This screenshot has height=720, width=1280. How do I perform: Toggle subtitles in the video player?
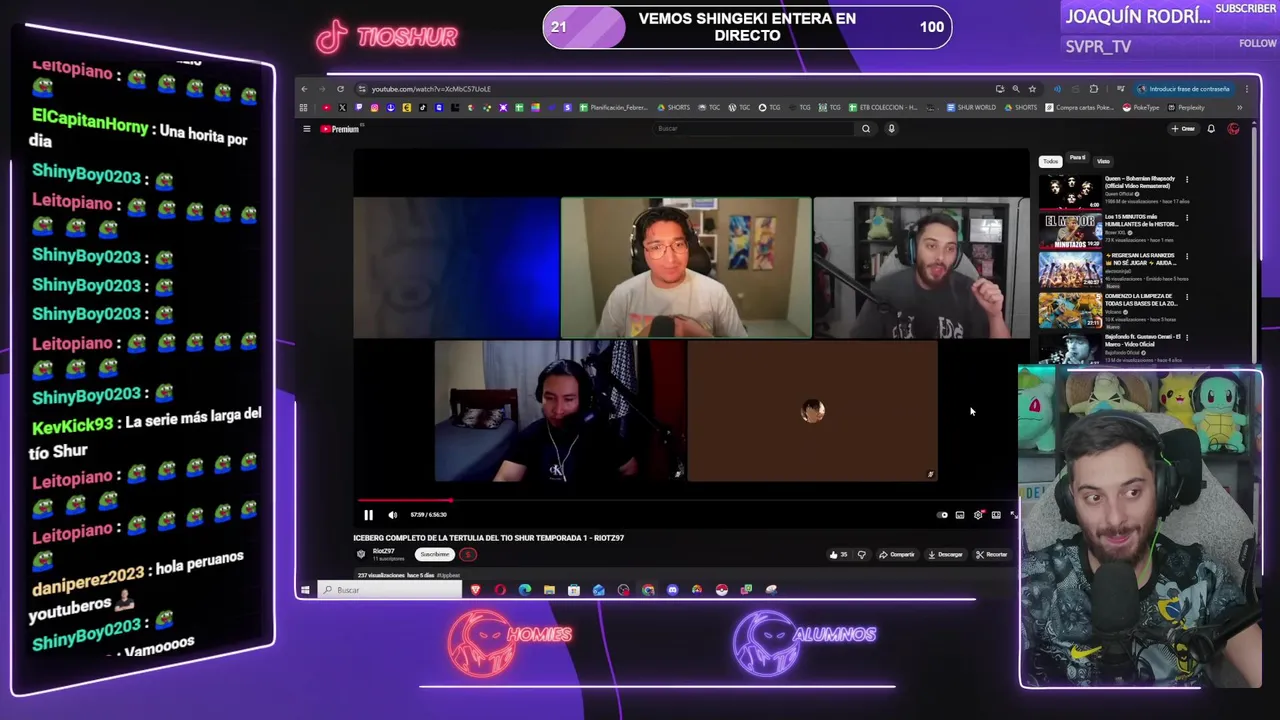coord(960,515)
